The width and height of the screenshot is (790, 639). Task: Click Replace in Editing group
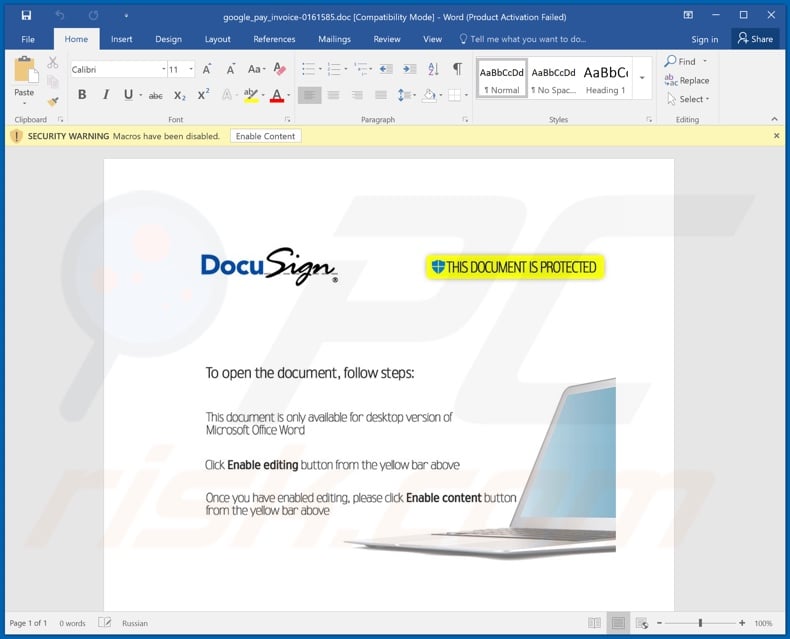[687, 80]
